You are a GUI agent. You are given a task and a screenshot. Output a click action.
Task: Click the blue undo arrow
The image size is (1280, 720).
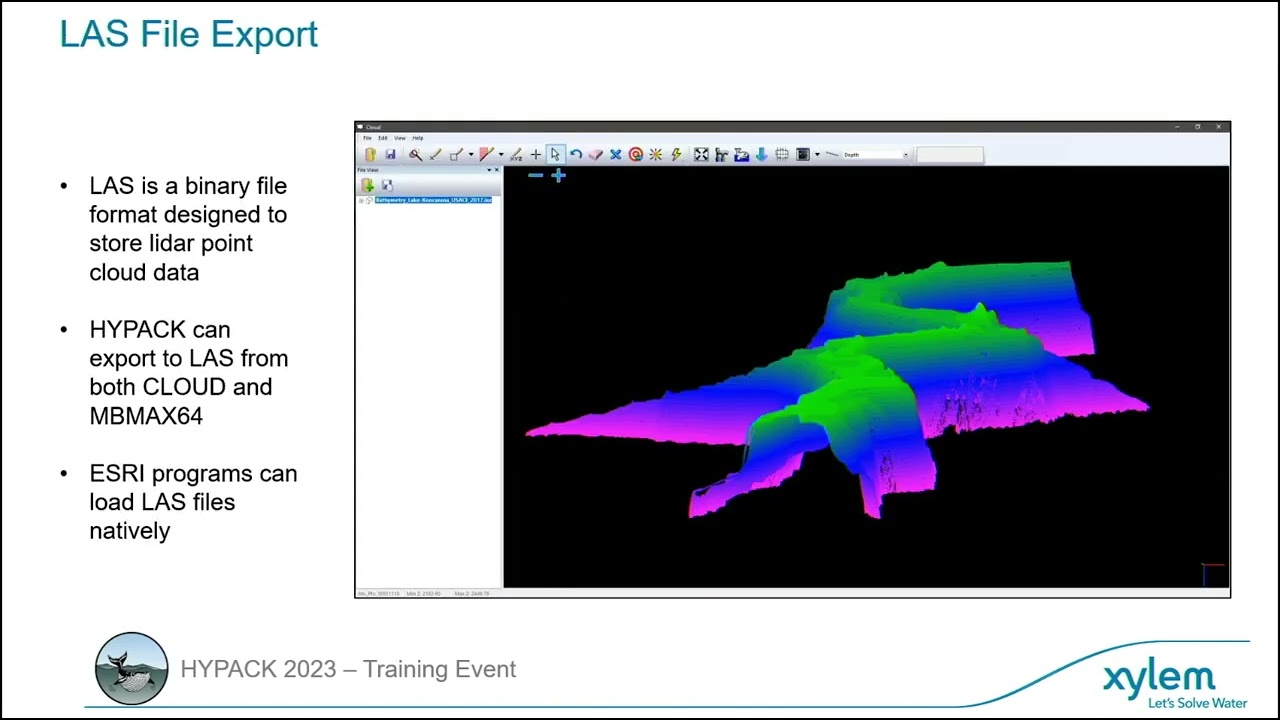point(575,154)
